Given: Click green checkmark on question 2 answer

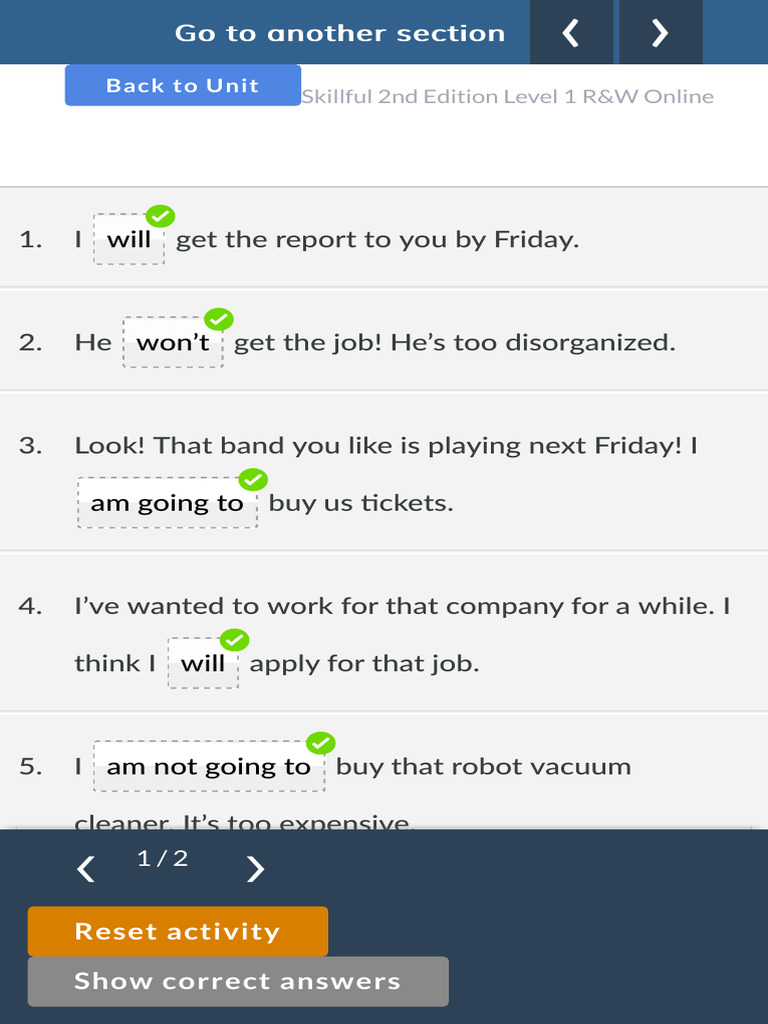Looking at the screenshot, I should coord(219,319).
